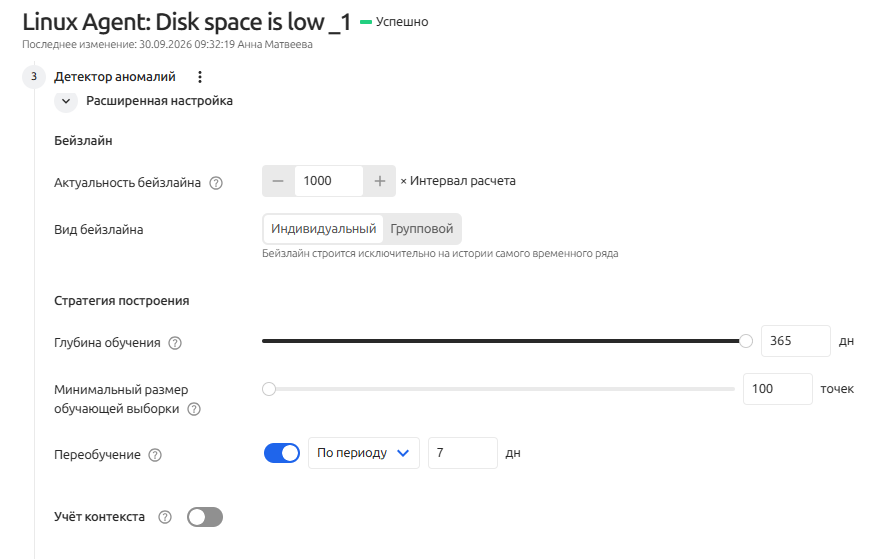Click the Linux Agent: Disk space is low _1 title

[187, 22]
